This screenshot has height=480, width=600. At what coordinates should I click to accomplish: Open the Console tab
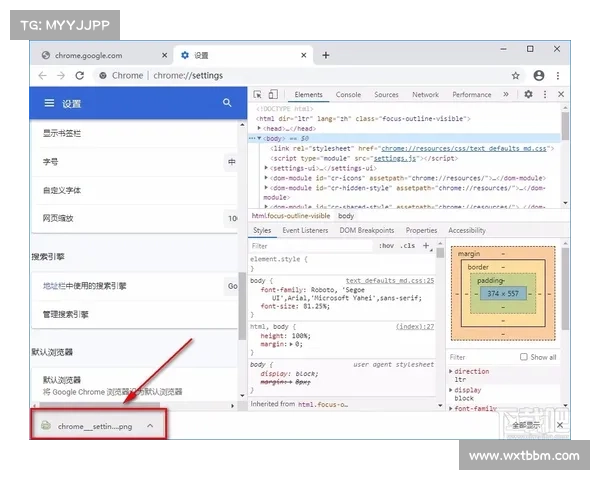[x=348, y=95]
